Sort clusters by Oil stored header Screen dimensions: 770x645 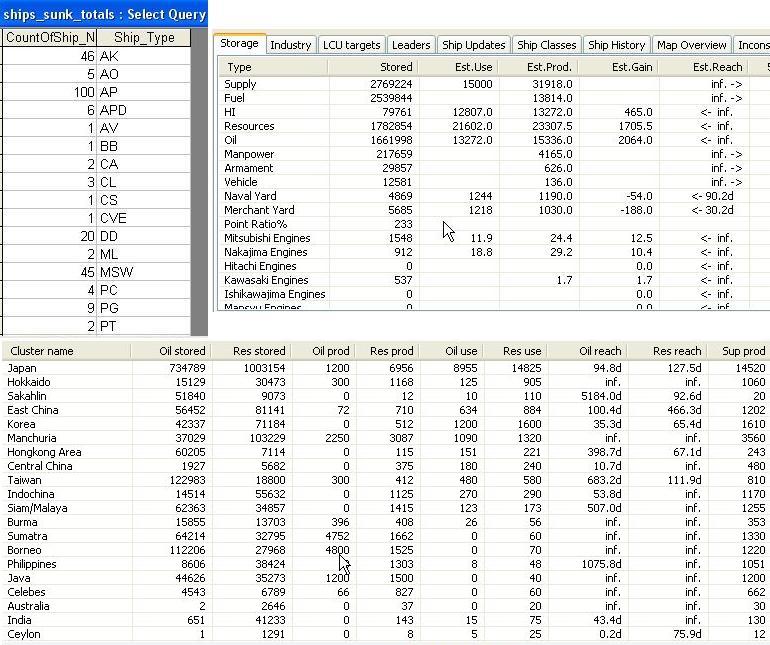[171, 351]
